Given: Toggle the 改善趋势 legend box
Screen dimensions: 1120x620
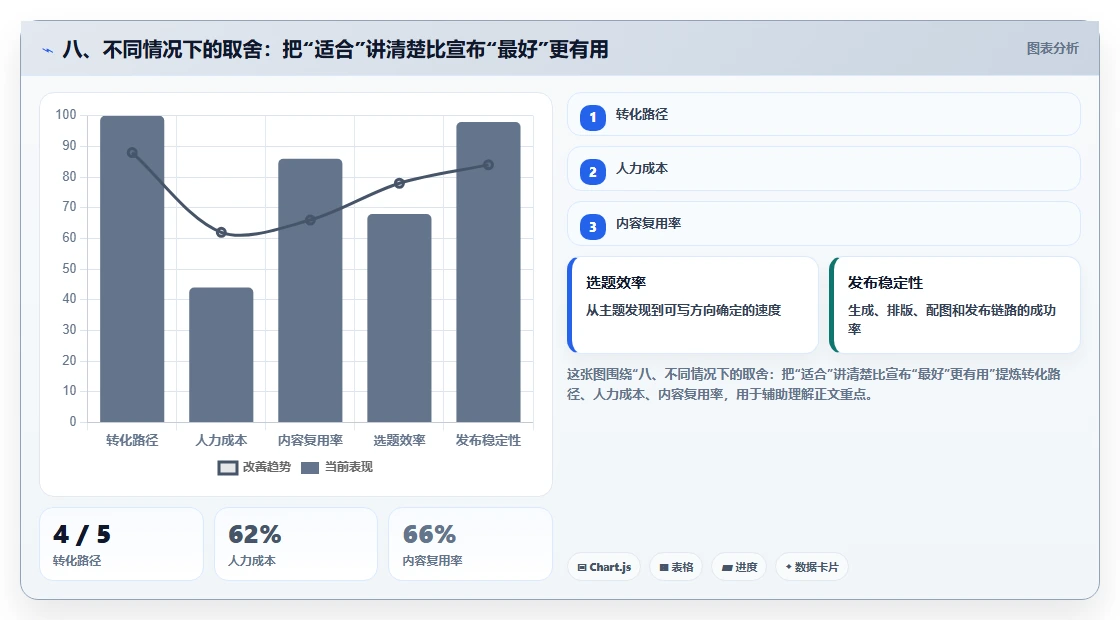Looking at the screenshot, I should pos(228,468).
